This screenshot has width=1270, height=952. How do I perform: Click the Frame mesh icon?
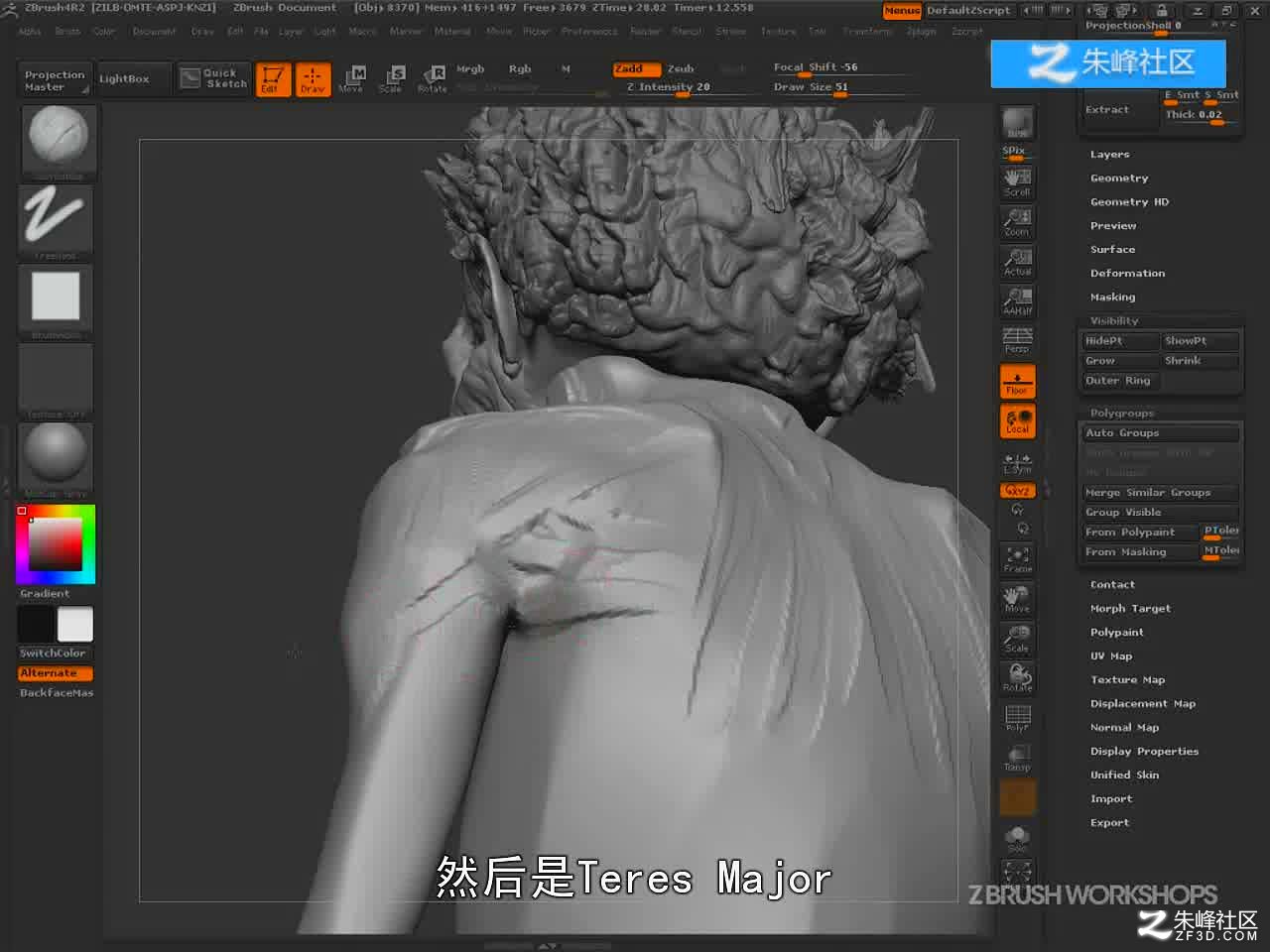tap(1017, 559)
